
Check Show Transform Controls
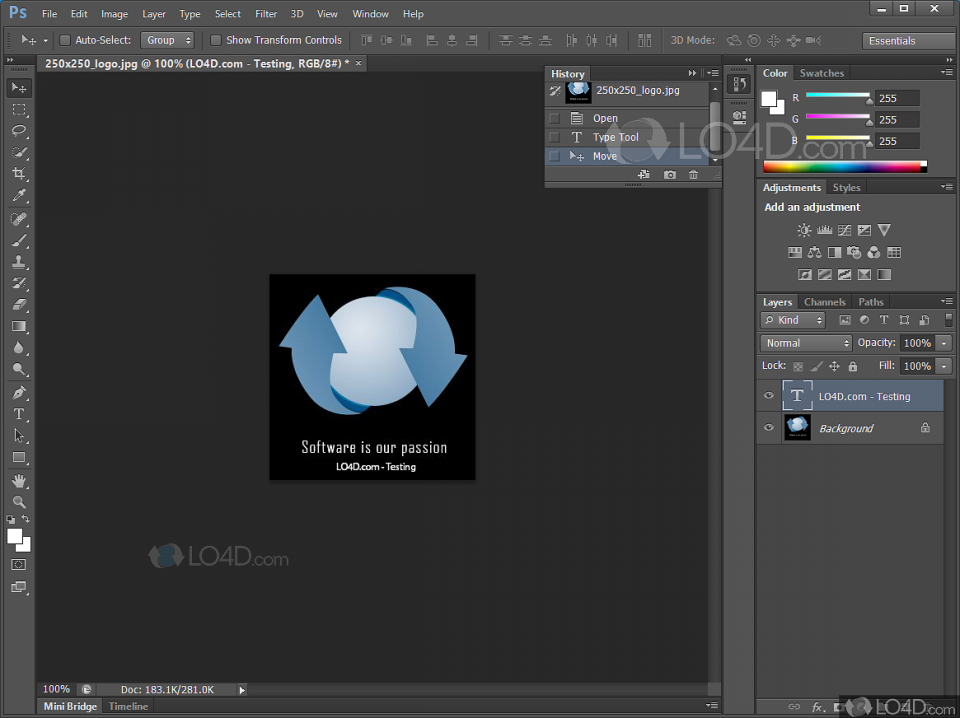(216, 40)
